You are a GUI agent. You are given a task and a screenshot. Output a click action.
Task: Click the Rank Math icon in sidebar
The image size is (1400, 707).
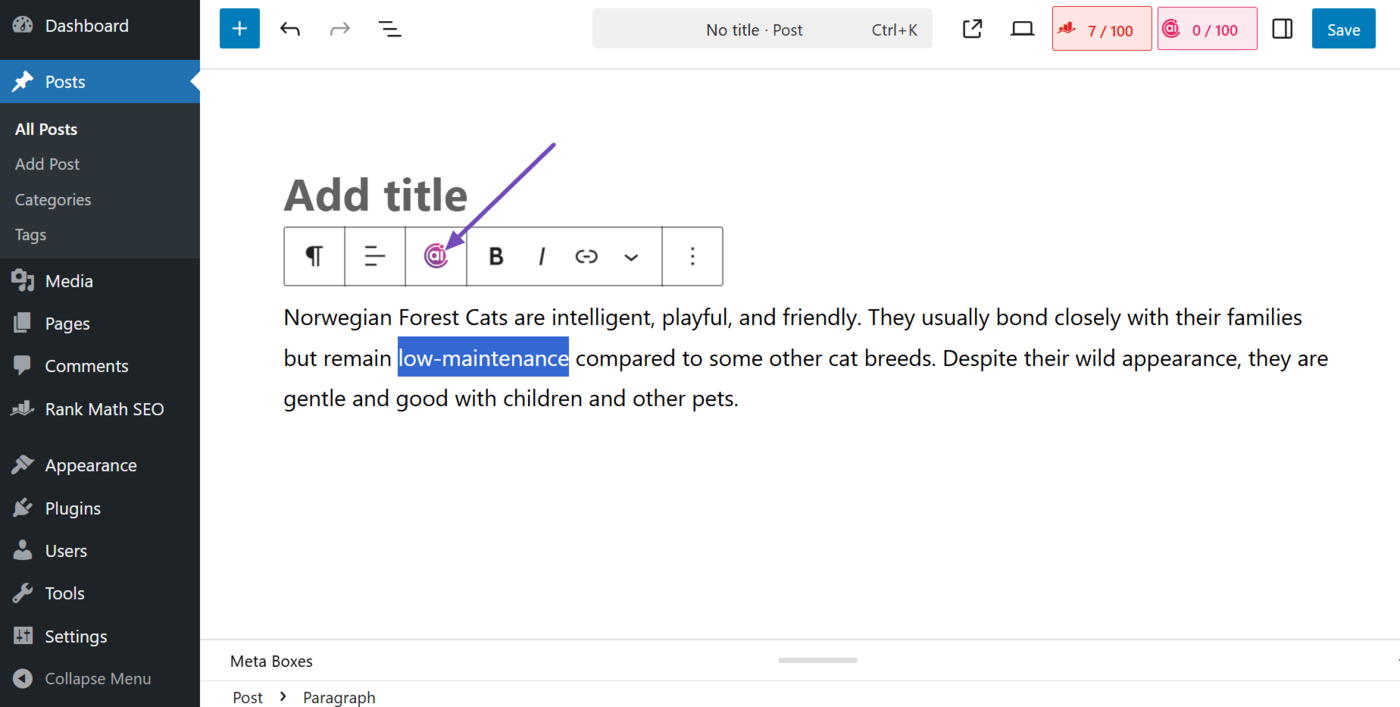point(23,409)
